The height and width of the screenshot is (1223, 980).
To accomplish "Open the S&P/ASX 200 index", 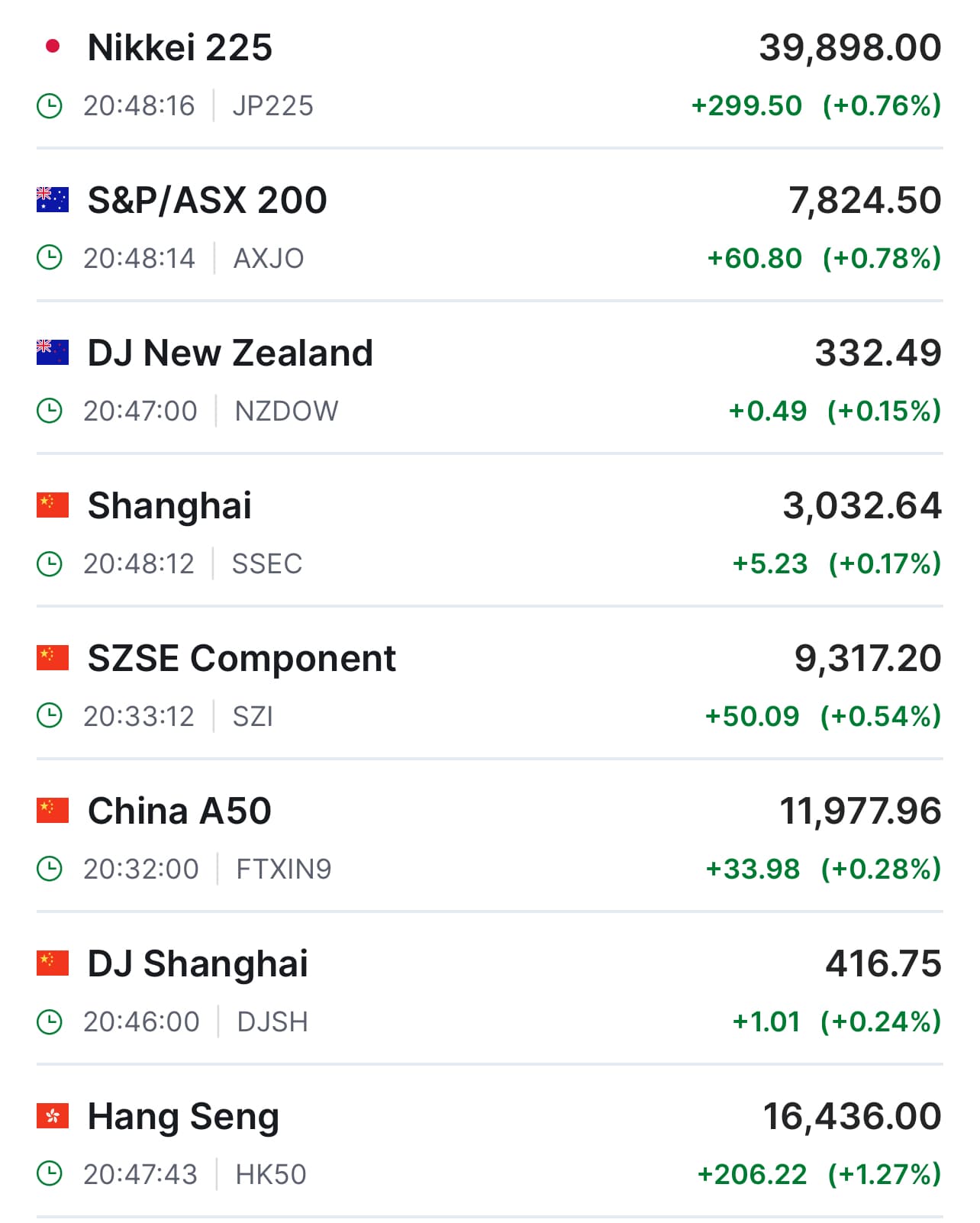I will [208, 200].
